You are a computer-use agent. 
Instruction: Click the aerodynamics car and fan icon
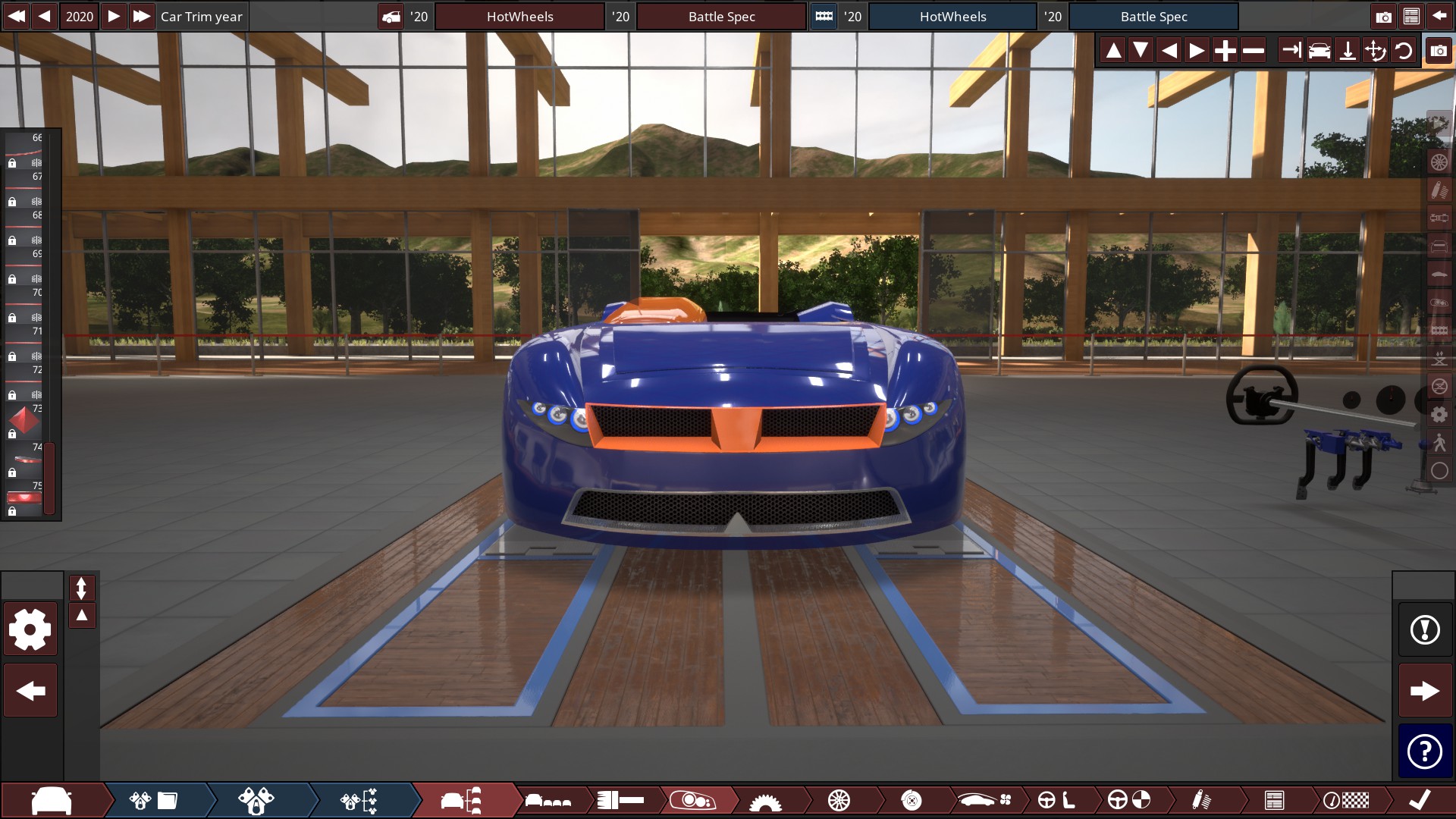tap(984, 800)
